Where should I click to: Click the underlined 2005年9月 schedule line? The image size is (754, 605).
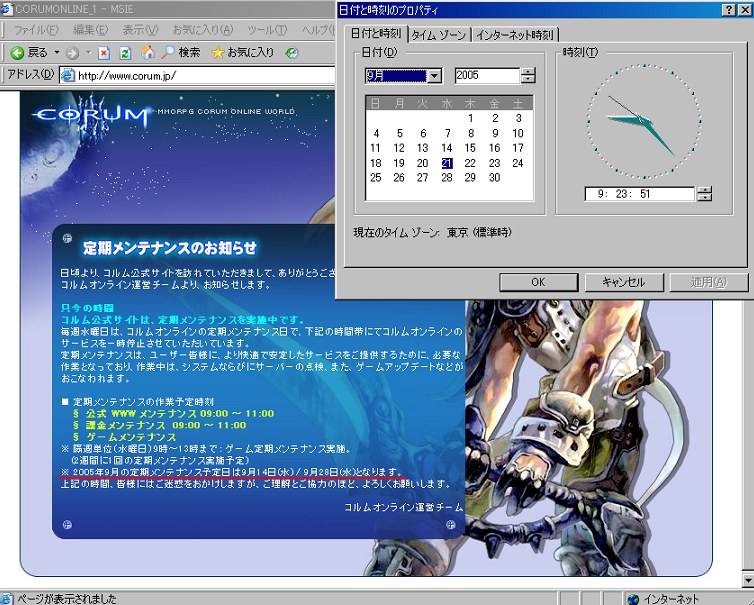pyautogui.click(x=231, y=472)
